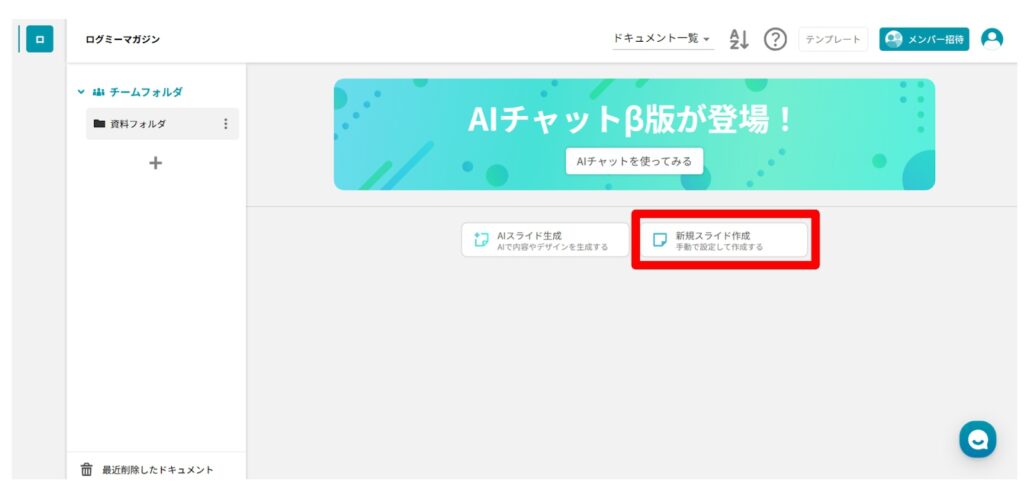
Task: Click the テンプレート button
Action: [833, 39]
